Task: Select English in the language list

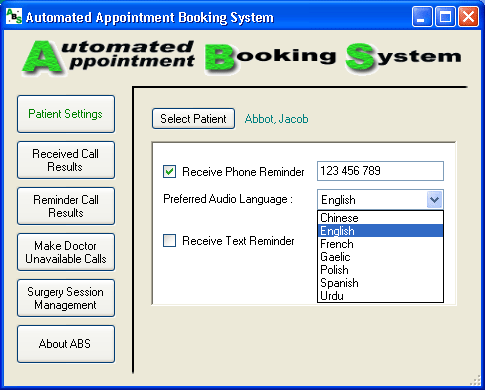Action: (x=380, y=231)
